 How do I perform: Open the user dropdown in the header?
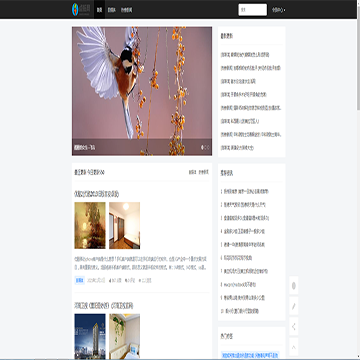coord(279,10)
